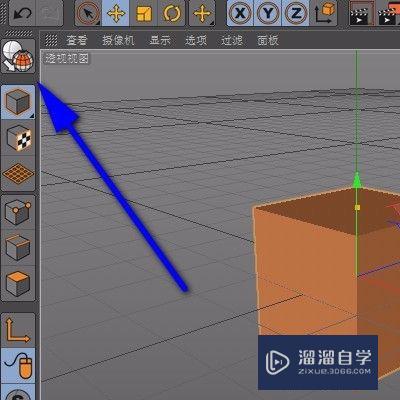Open the 选项 menu
This screenshot has height=400, width=400.
point(196,40)
